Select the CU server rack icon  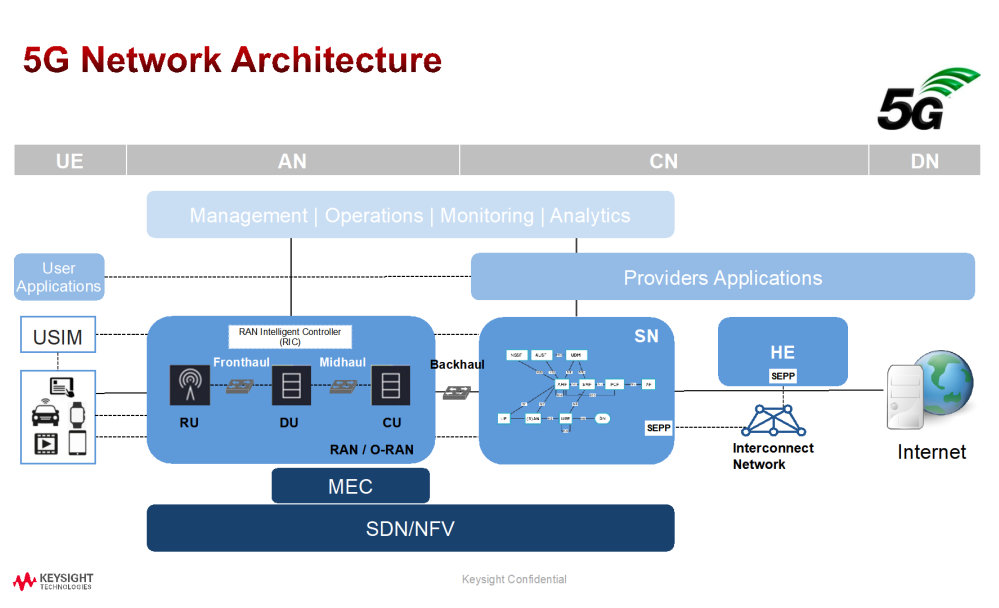tap(391, 385)
